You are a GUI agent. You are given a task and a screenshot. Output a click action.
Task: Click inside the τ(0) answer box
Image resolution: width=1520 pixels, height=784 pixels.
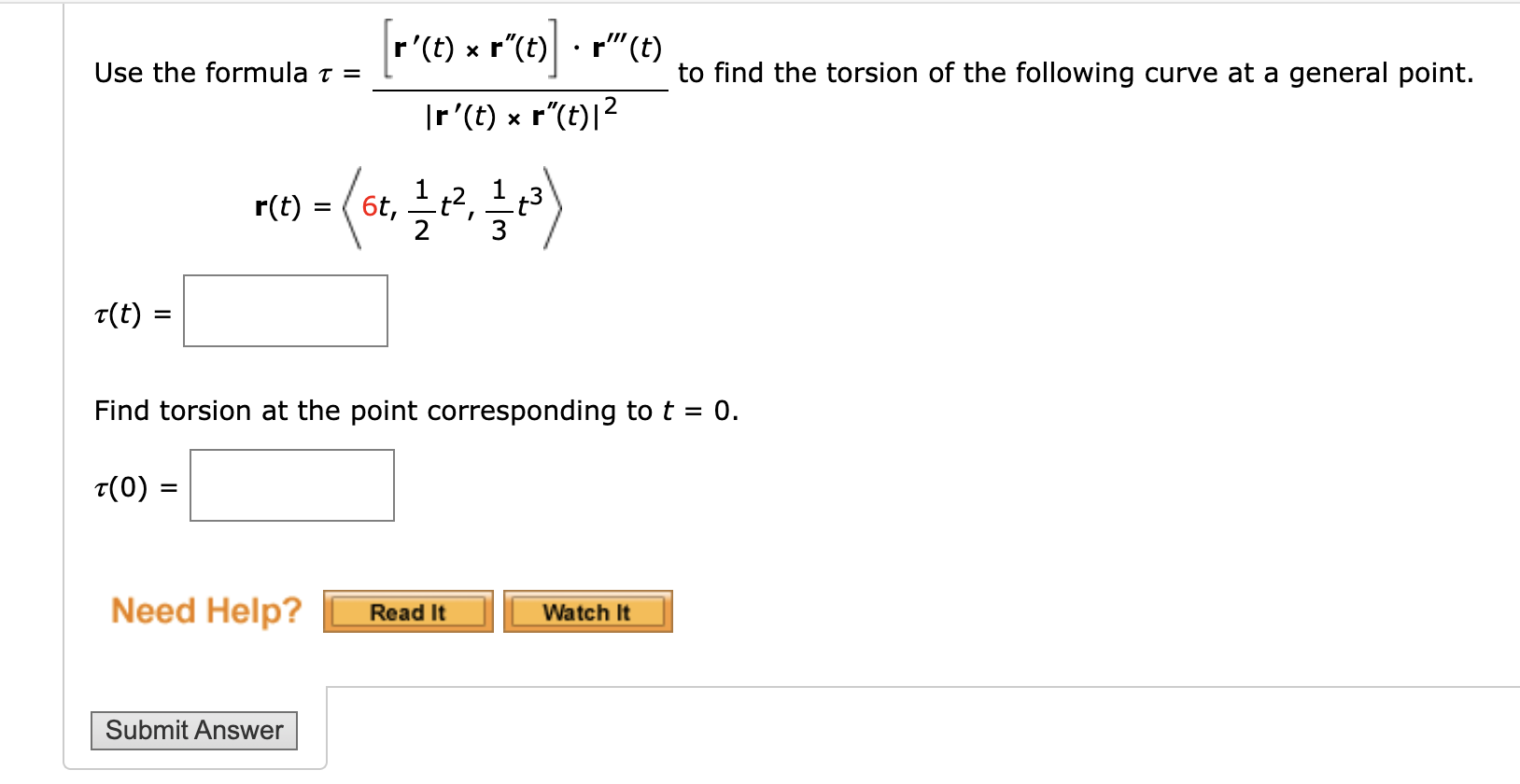coord(291,485)
